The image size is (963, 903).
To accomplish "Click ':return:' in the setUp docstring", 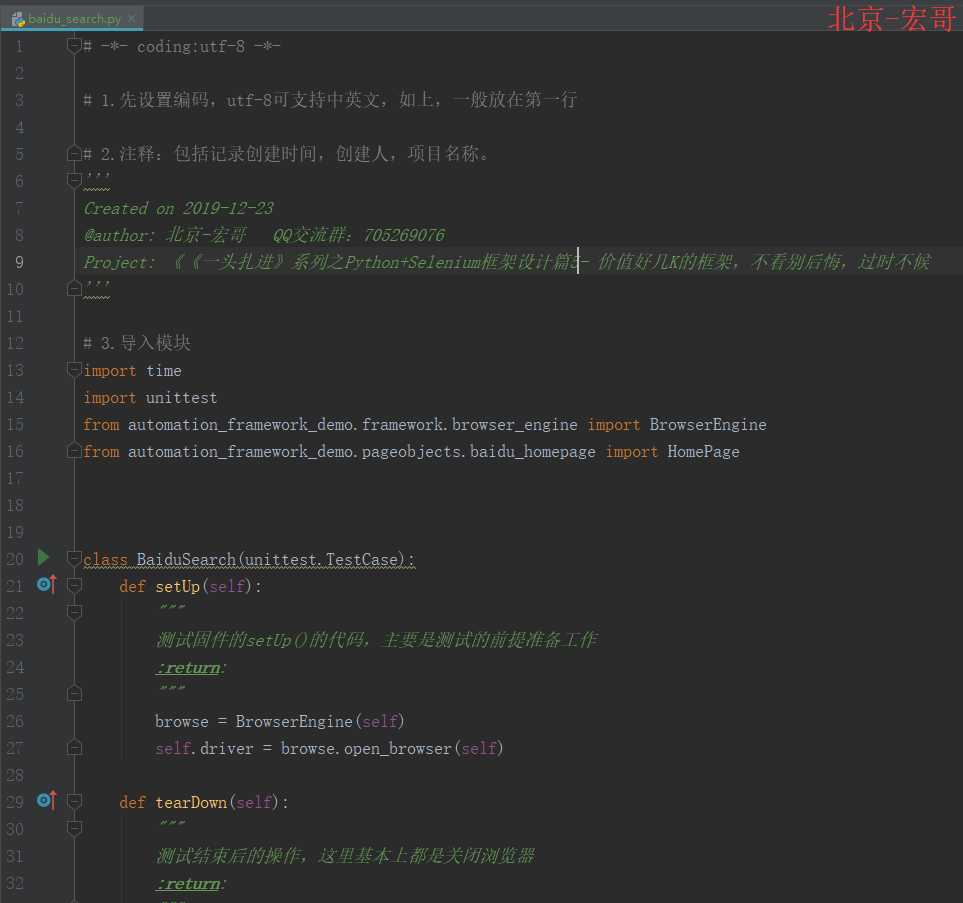I will click(191, 668).
